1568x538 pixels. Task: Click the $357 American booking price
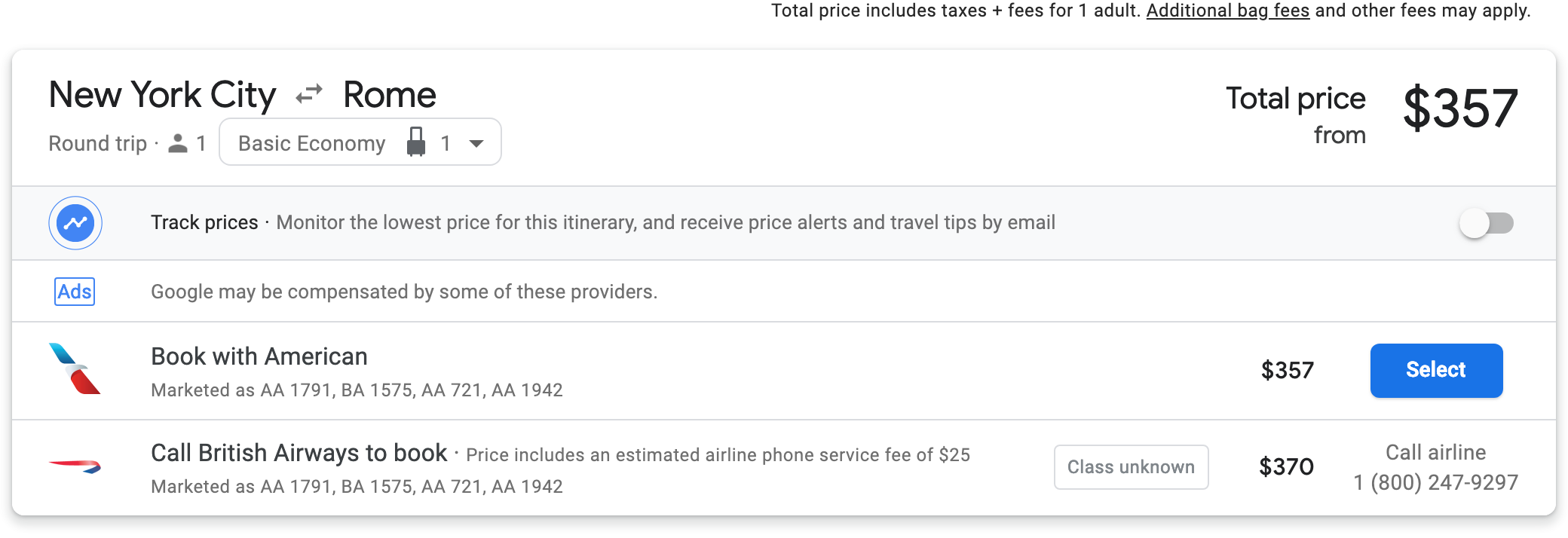1287,370
